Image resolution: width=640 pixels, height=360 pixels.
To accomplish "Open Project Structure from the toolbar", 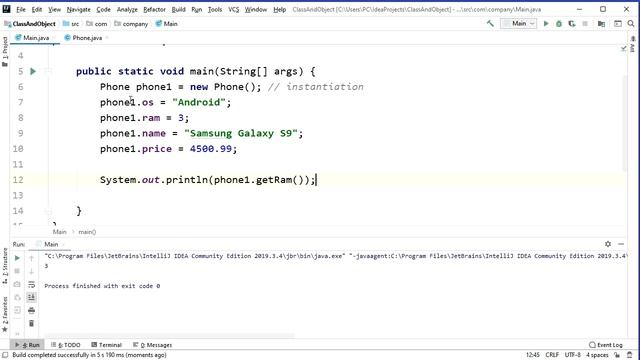I will pyautogui.click(x=601, y=24).
